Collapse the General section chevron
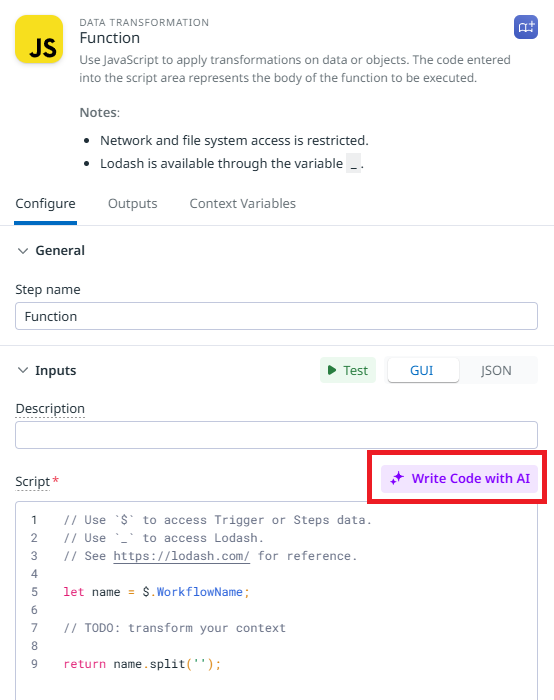This screenshot has width=554, height=700. pos(23,251)
